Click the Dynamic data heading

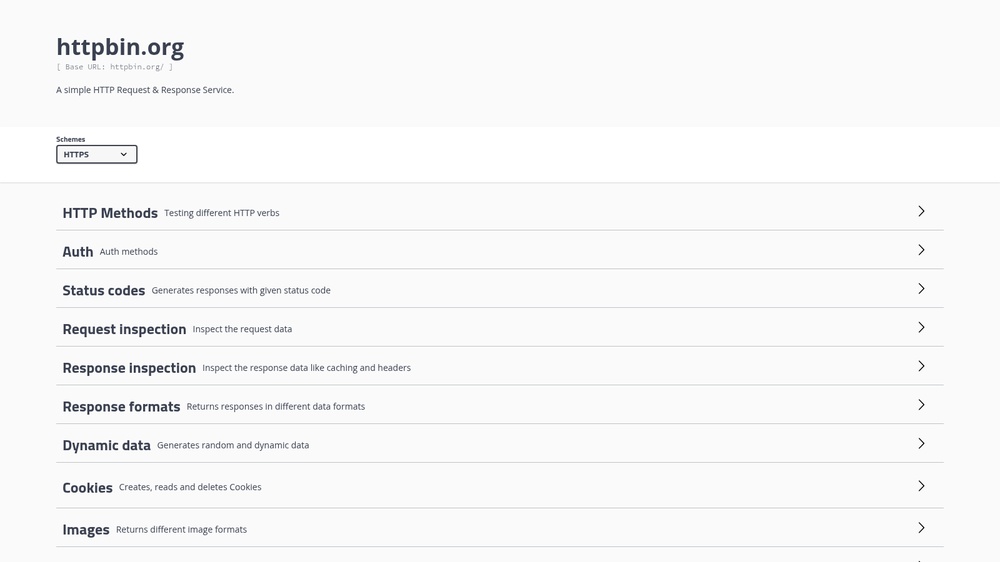107,445
